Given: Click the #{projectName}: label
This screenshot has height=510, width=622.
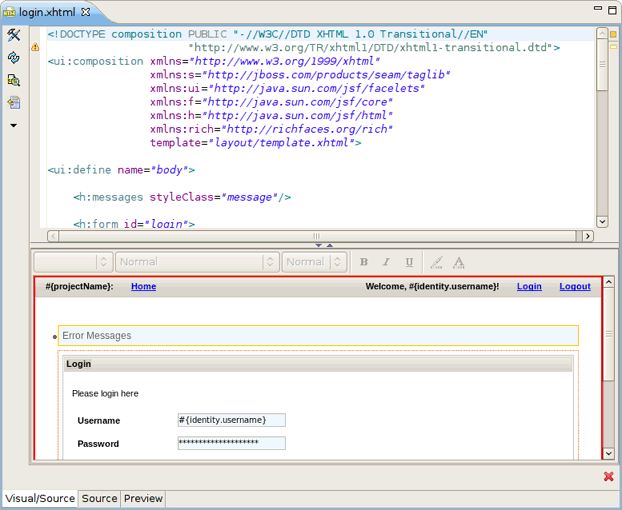Looking at the screenshot, I should coord(79,286).
